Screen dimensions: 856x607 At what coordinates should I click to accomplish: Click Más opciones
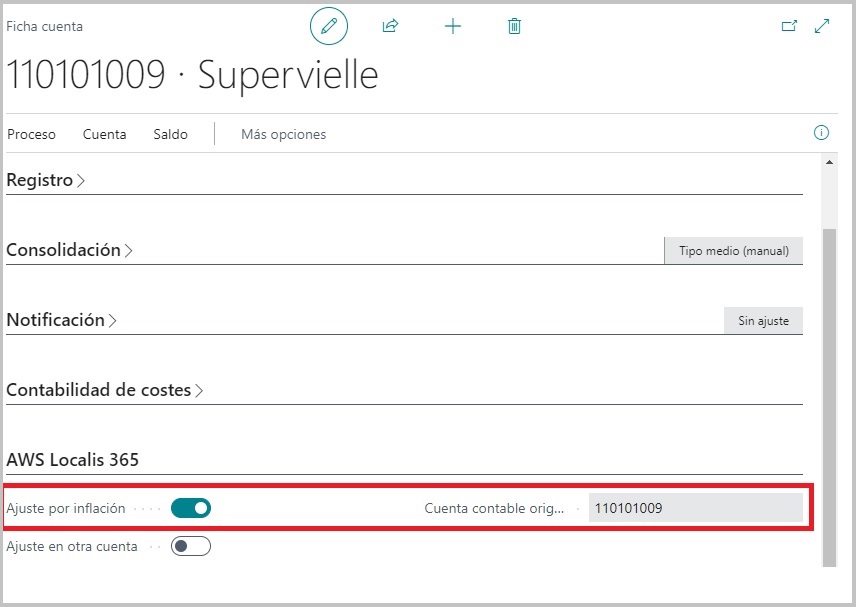283,134
